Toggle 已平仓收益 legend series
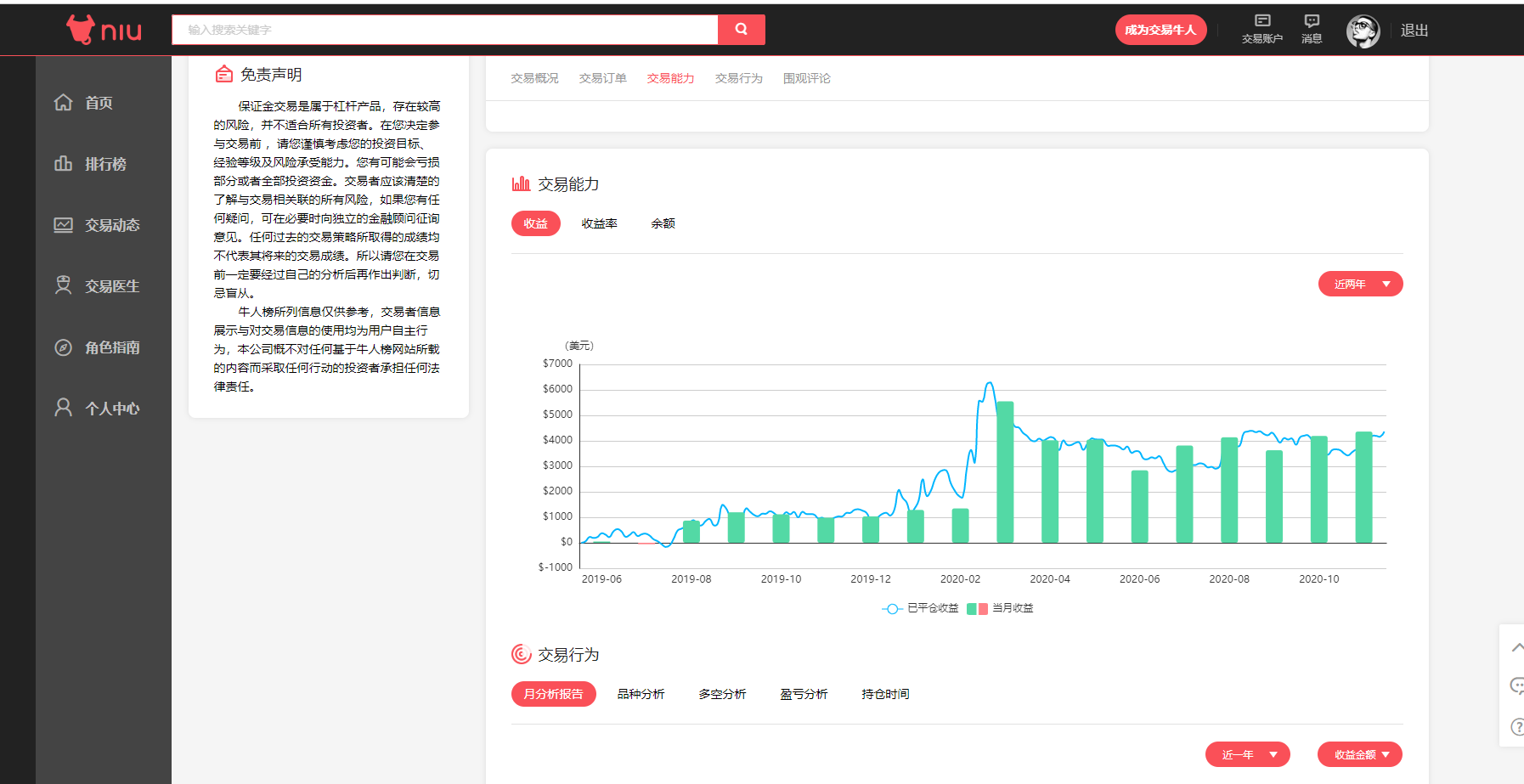 pos(920,608)
